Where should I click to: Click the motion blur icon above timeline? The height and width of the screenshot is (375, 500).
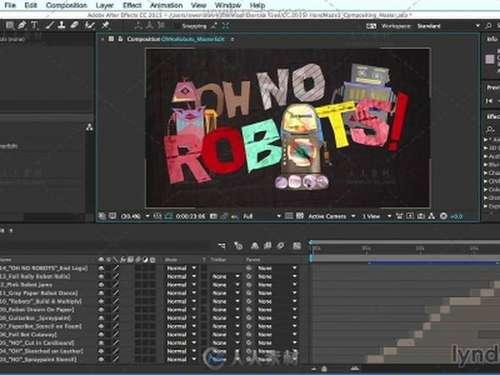281,246
